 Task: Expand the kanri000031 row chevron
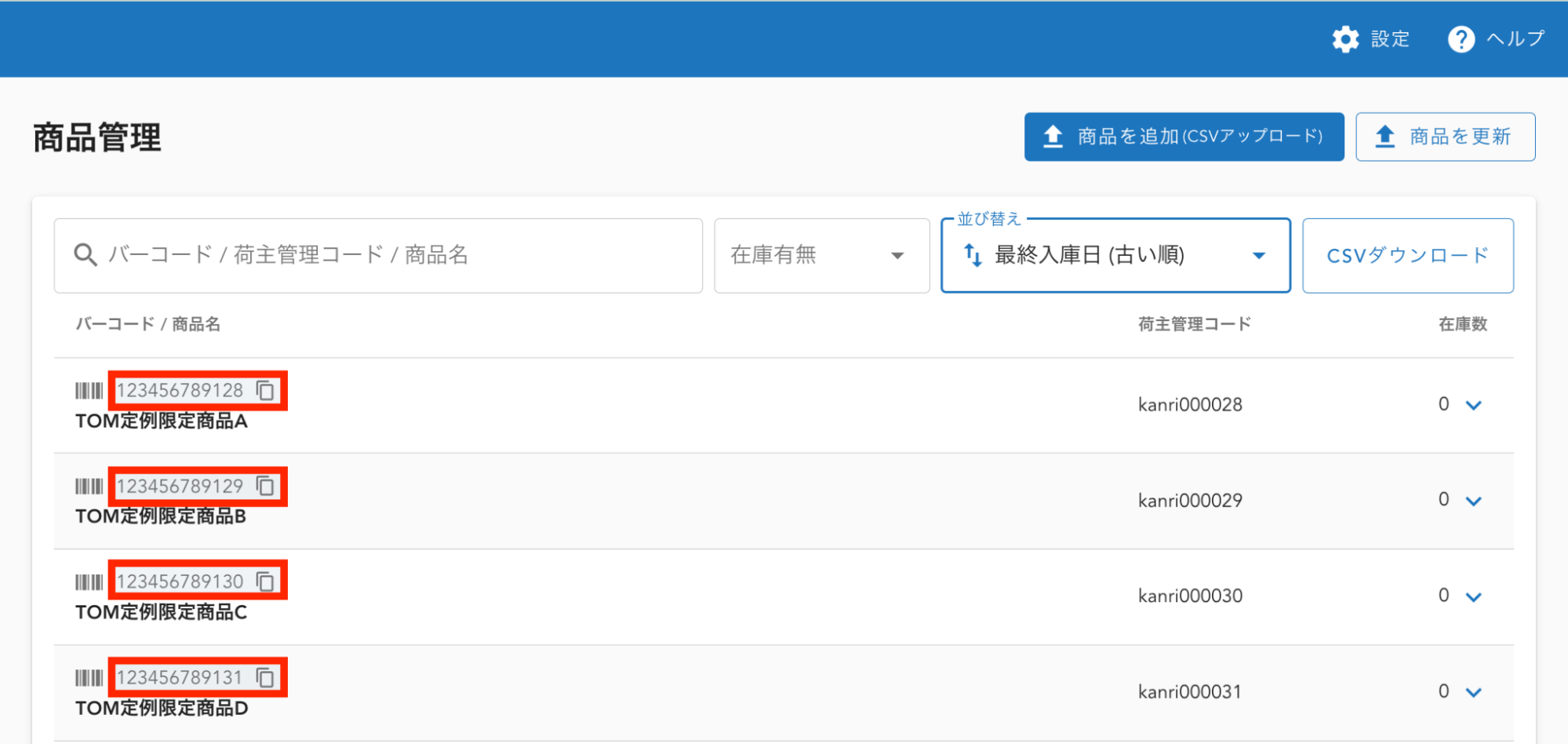(1474, 693)
